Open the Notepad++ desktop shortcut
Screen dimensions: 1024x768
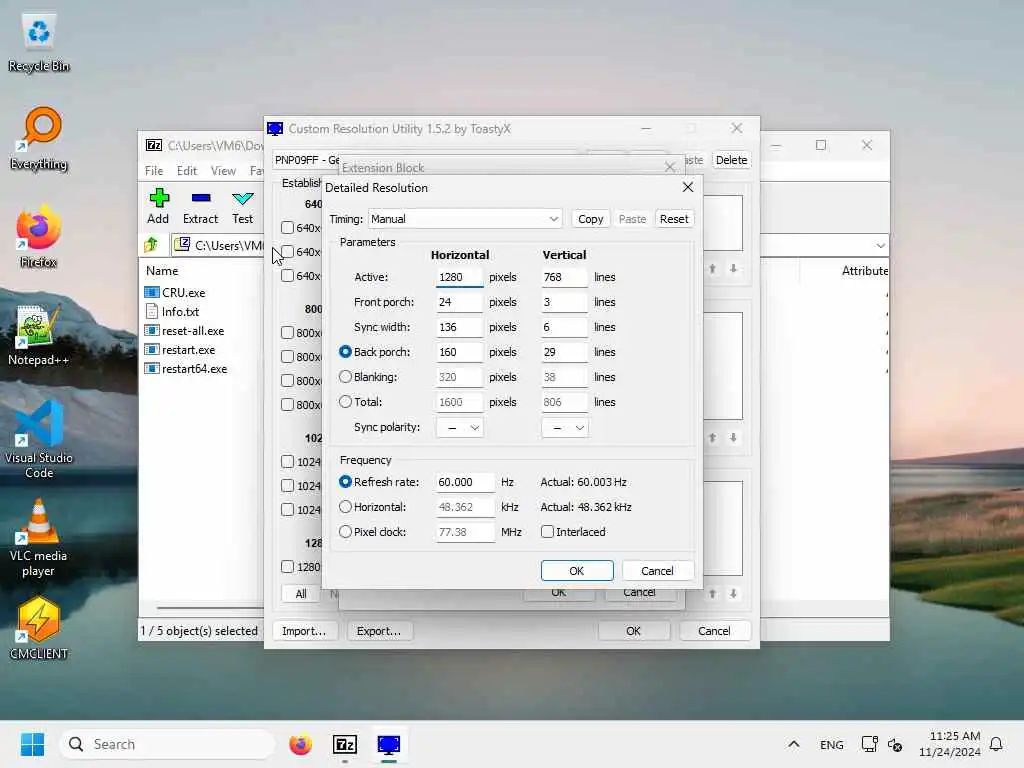coord(39,335)
